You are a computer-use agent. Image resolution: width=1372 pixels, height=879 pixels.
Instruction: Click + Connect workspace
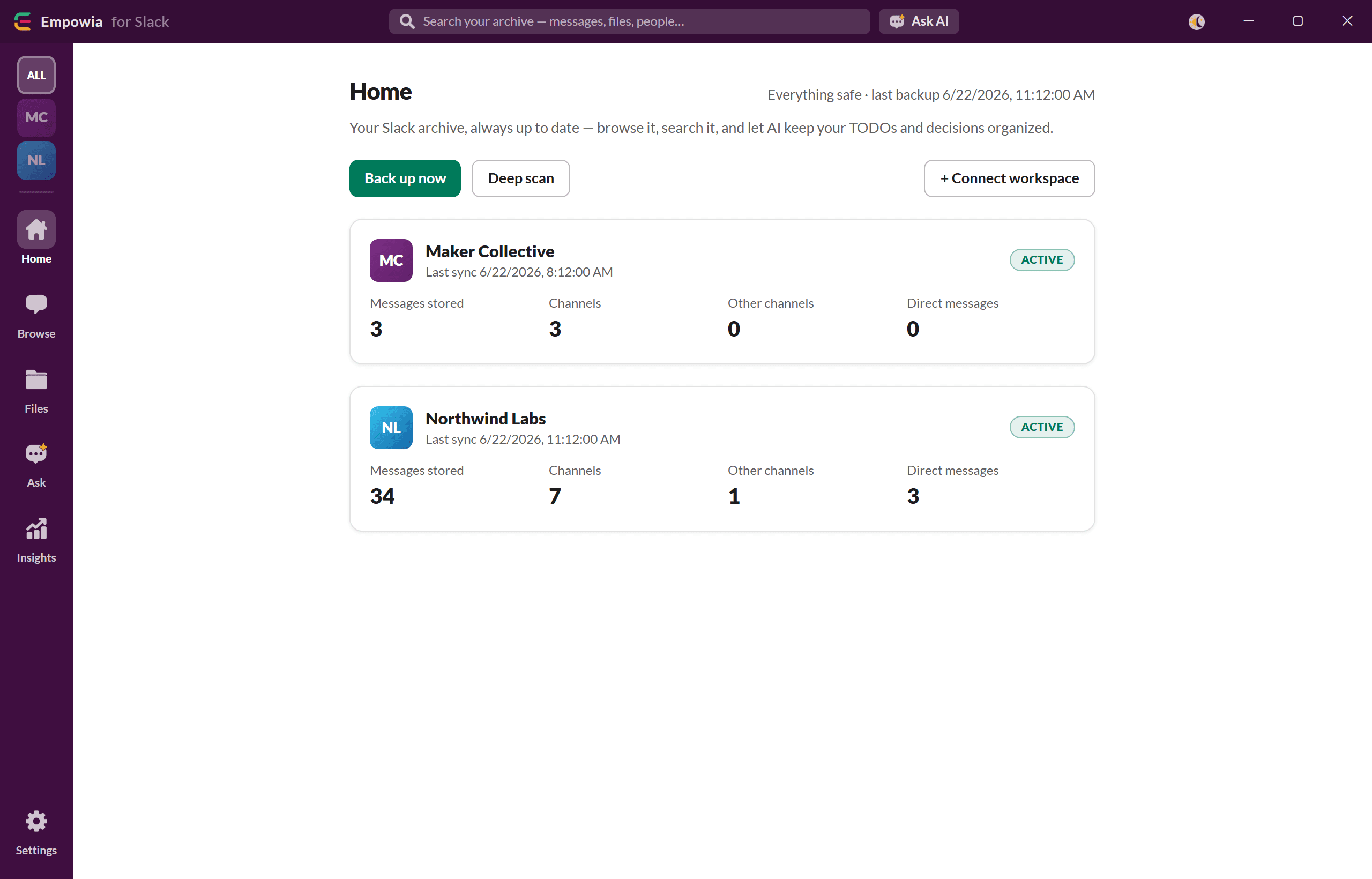[x=1009, y=178]
